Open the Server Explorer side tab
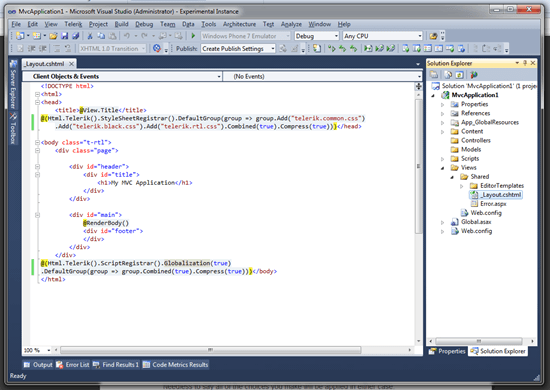The image size is (550, 390). point(13,85)
